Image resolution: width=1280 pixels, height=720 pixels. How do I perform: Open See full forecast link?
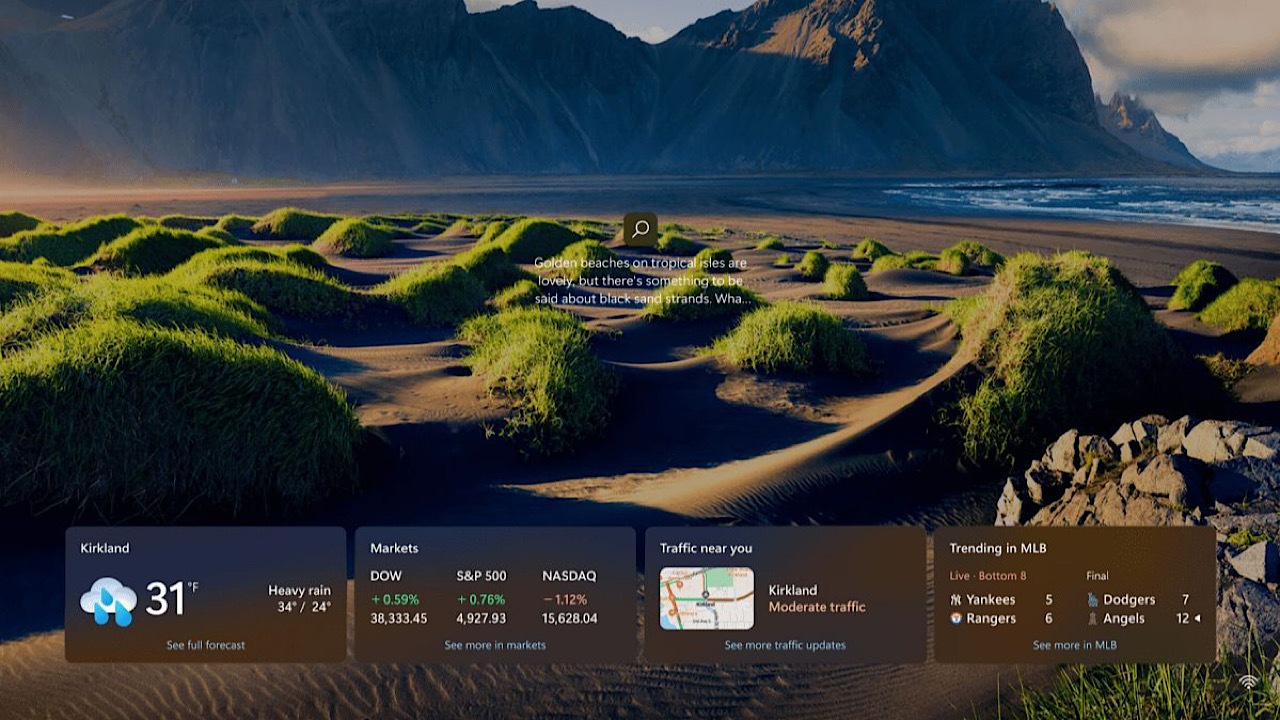[206, 645]
